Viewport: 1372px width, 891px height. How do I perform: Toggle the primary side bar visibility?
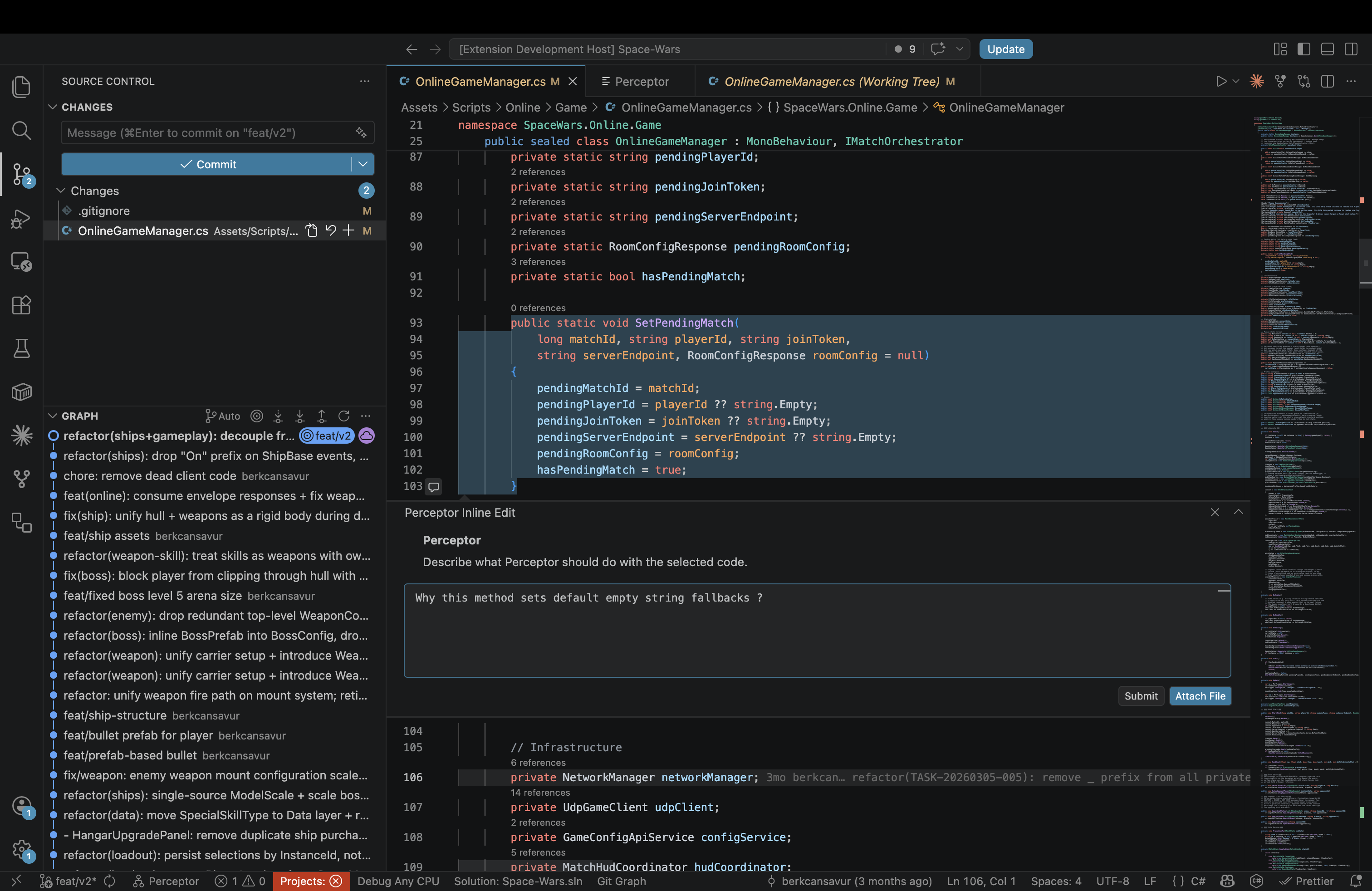1303,49
